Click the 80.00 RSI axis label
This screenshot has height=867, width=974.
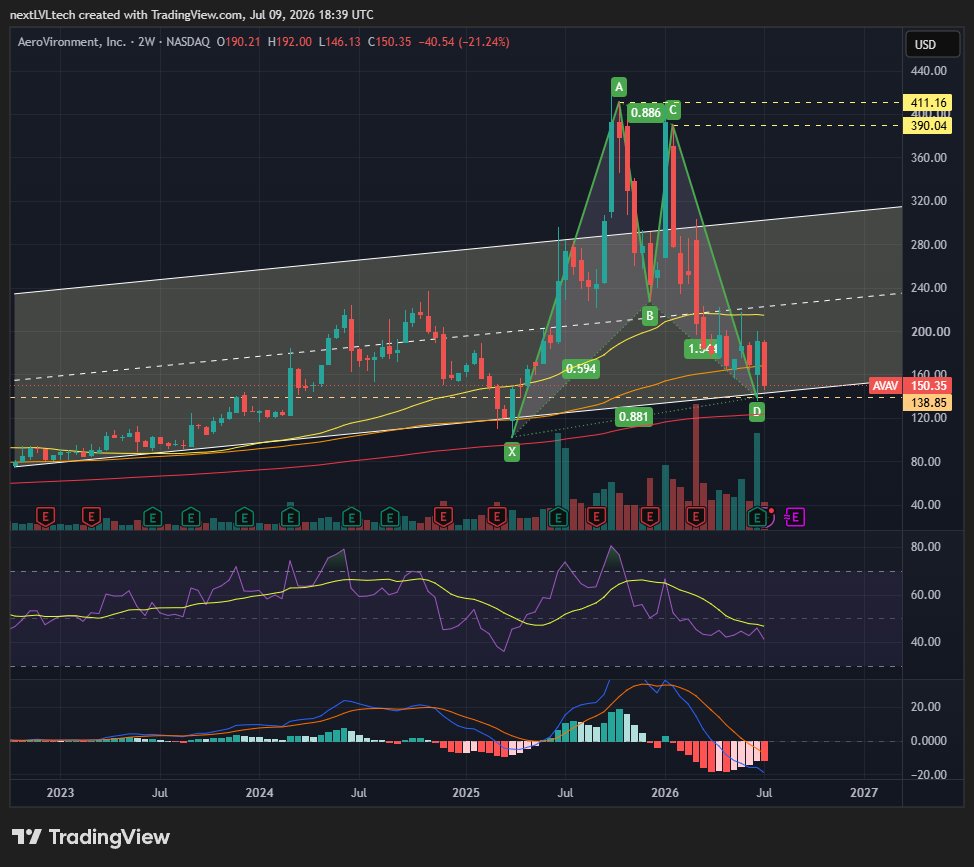tap(926, 547)
